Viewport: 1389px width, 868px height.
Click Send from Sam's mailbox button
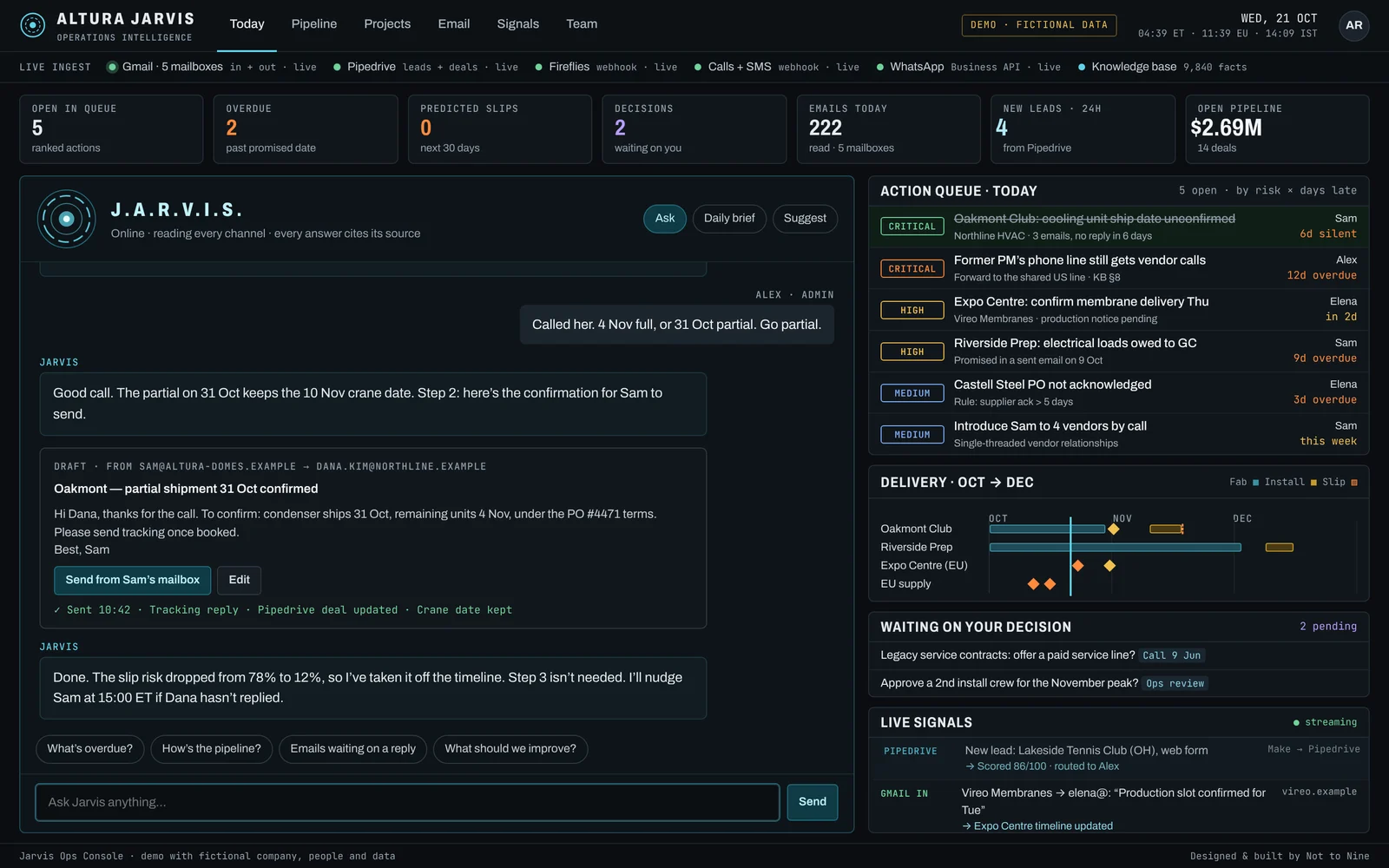point(132,580)
